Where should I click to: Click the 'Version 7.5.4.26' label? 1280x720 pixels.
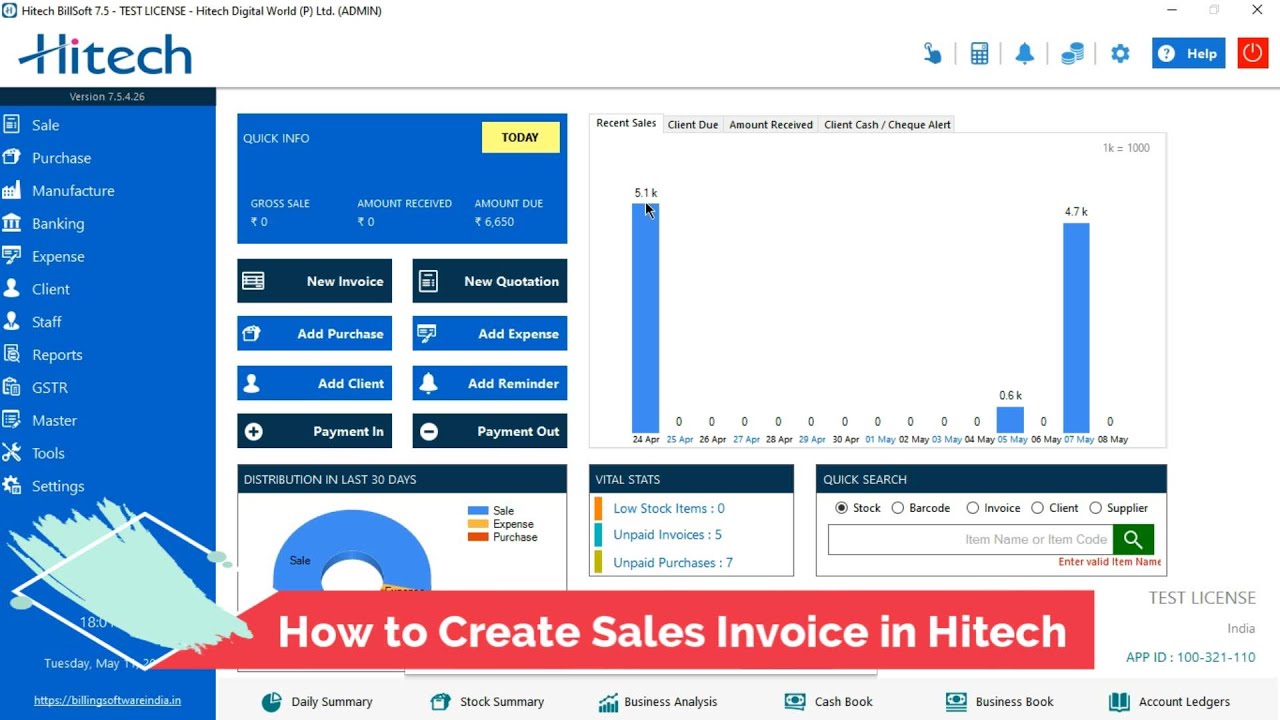108,97
